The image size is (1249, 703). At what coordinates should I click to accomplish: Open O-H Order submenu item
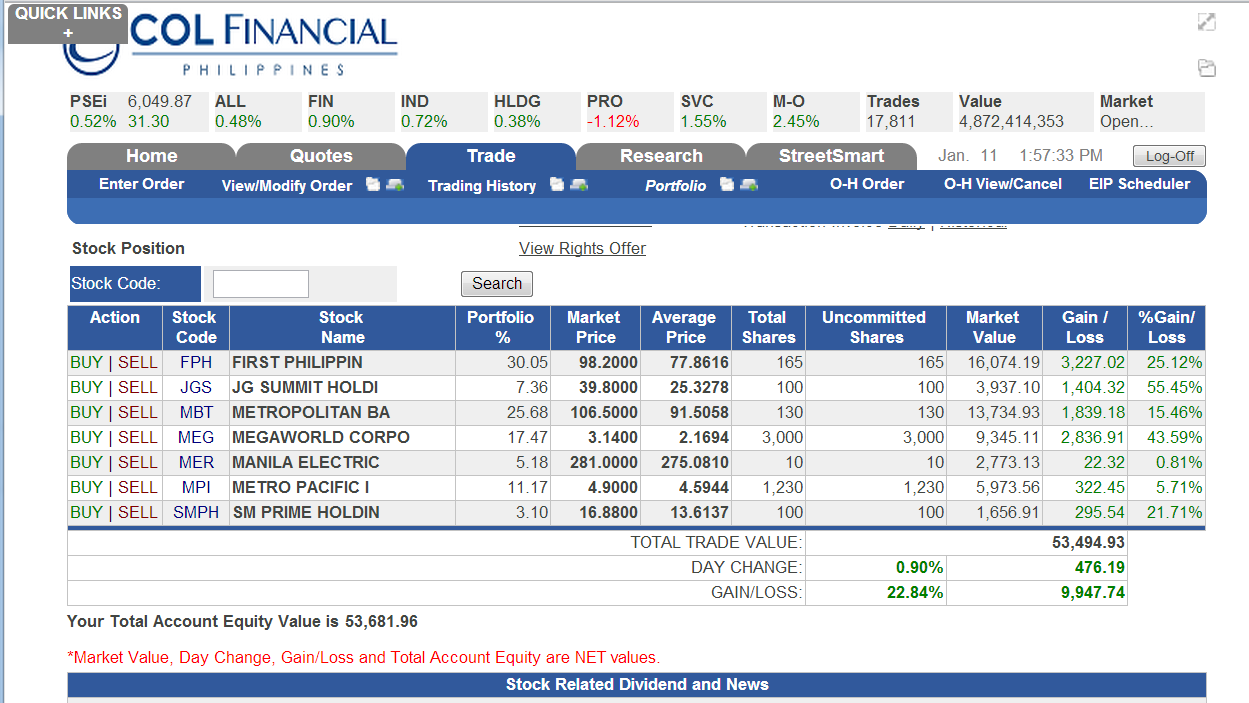pyautogui.click(x=867, y=184)
